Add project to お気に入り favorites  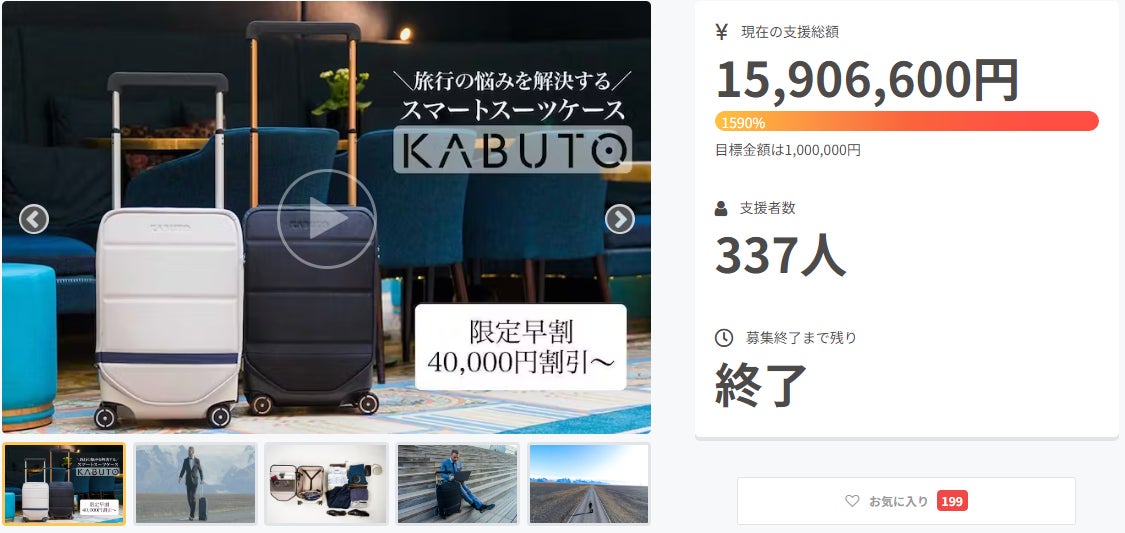(x=906, y=501)
